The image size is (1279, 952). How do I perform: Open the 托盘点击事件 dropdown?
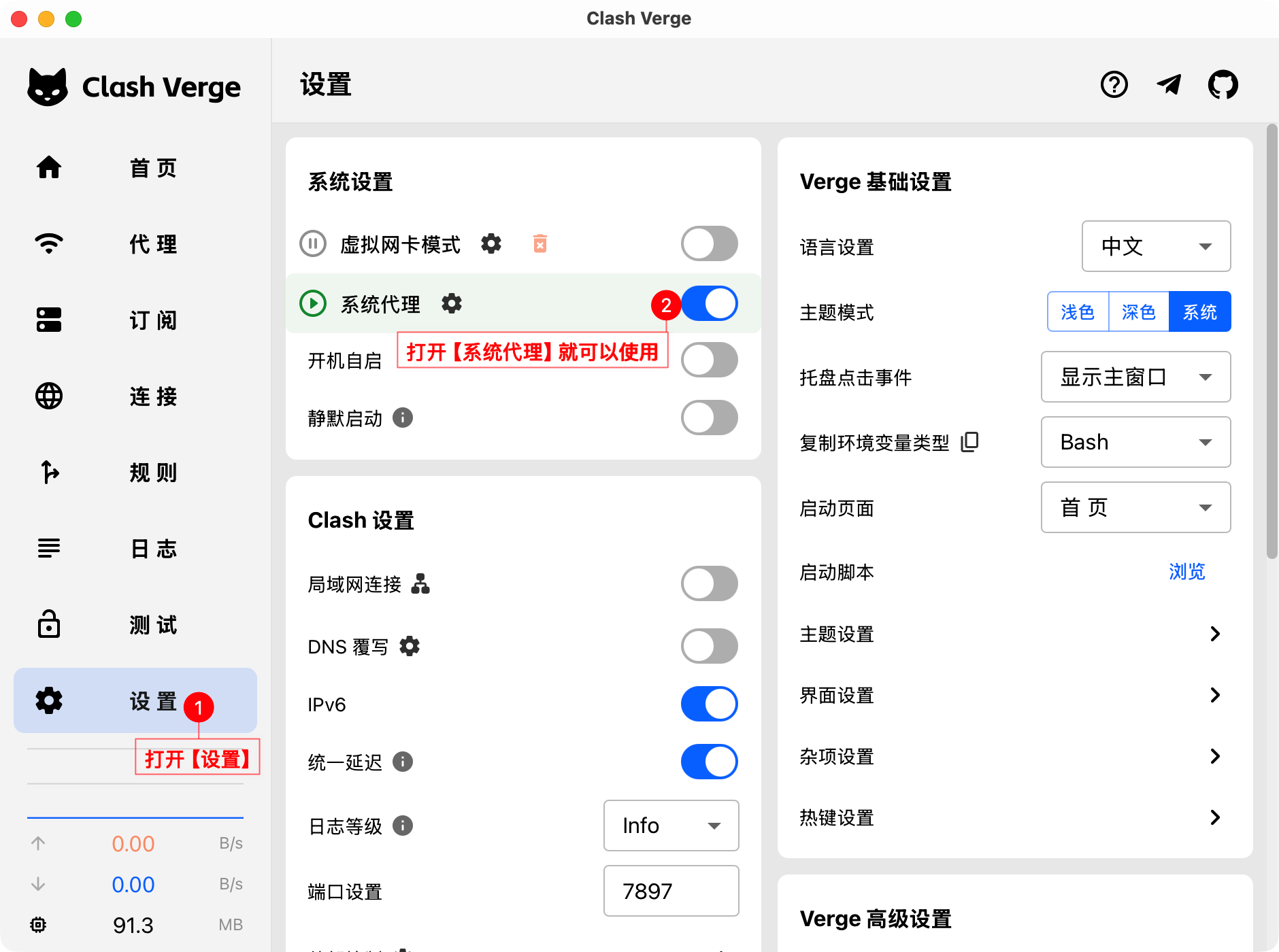click(x=1136, y=377)
